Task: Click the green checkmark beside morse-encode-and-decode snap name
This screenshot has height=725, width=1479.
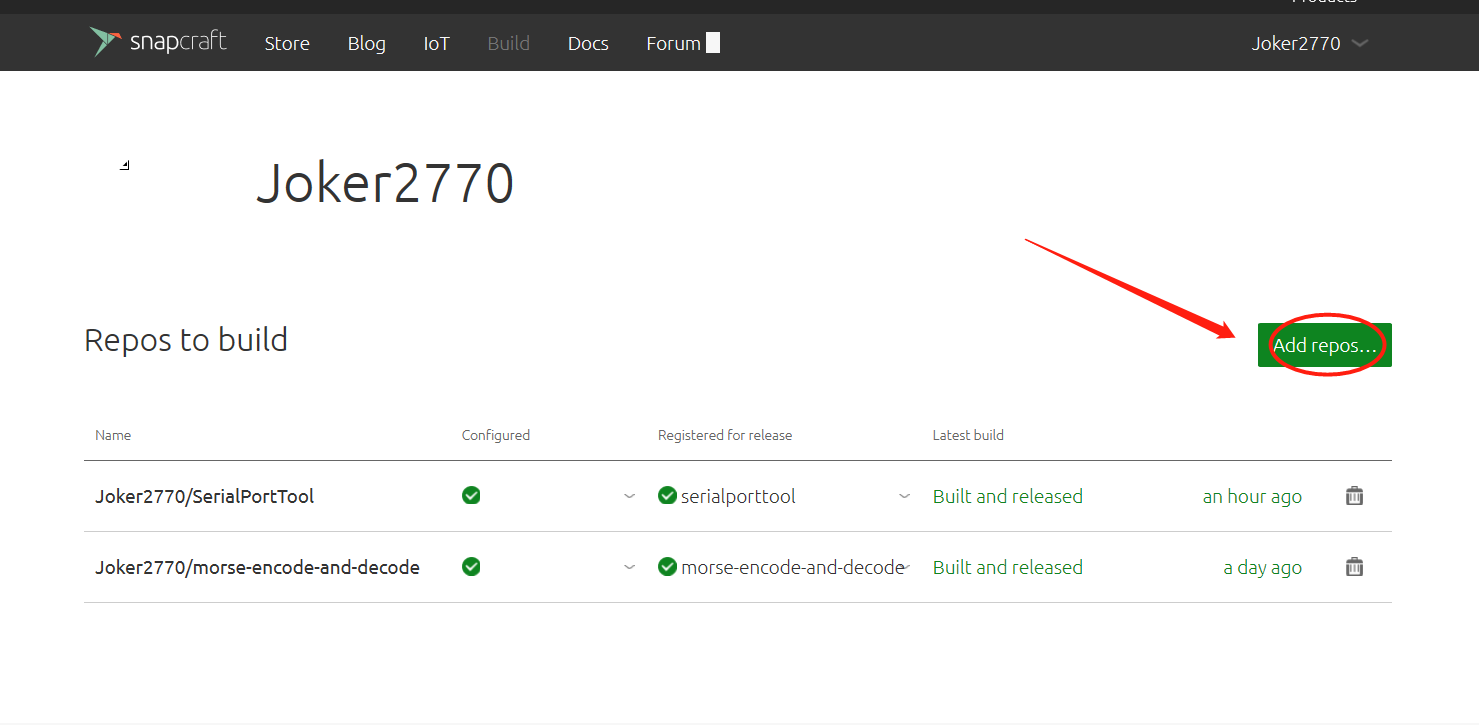Action: [667, 566]
